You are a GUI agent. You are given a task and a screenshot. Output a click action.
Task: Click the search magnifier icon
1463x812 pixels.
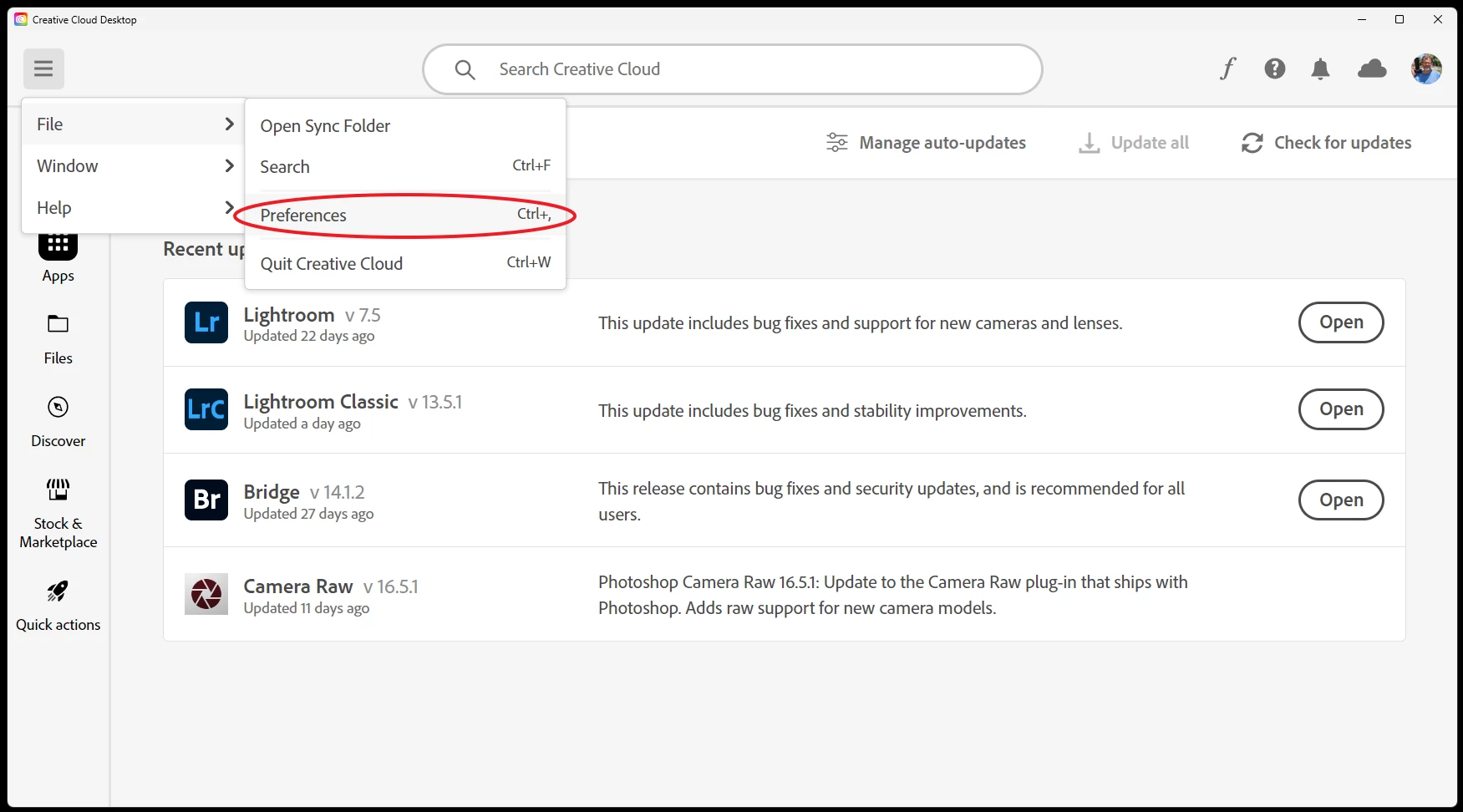465,69
